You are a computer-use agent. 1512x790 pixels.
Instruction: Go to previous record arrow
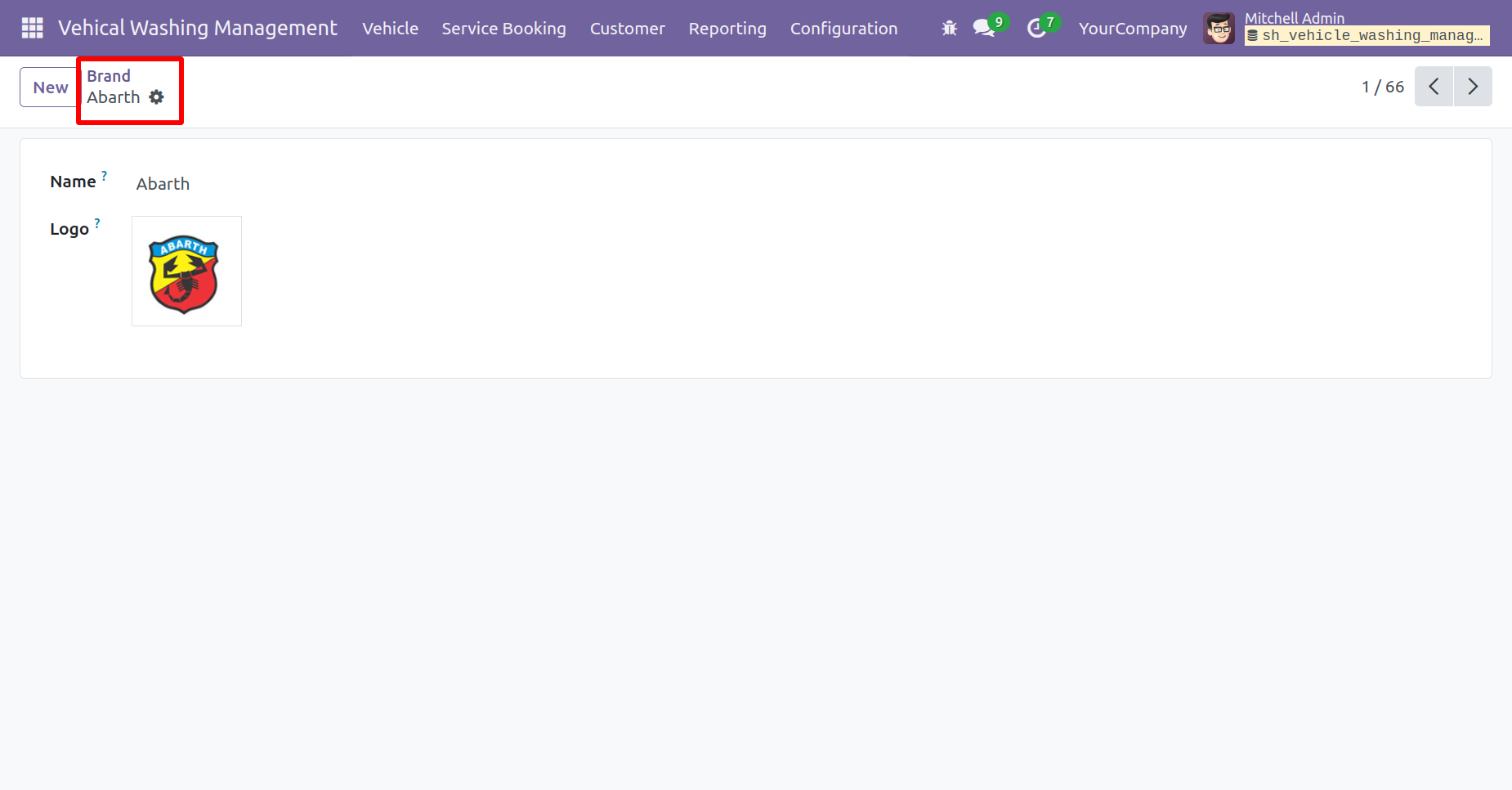tap(1434, 87)
